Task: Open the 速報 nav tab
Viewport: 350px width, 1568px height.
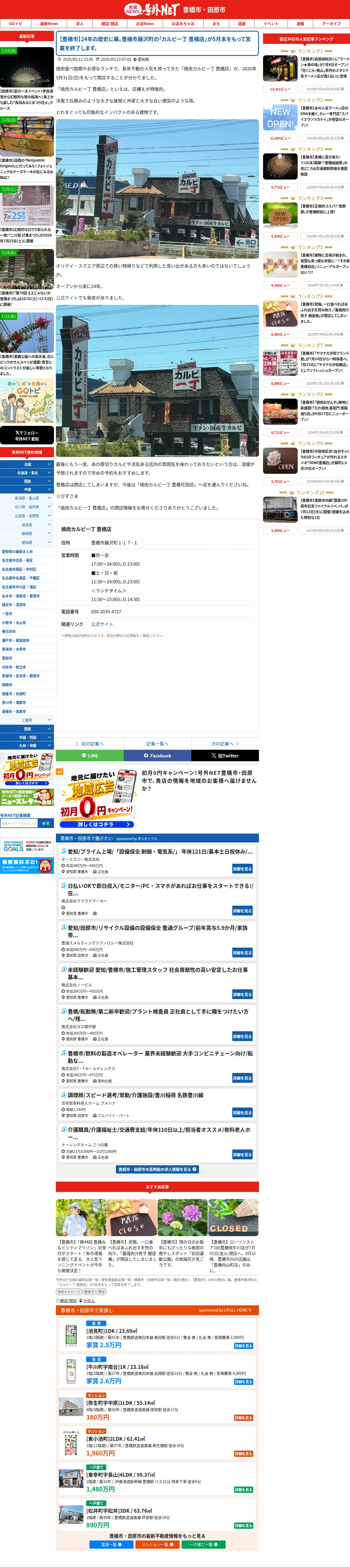Action: (300, 24)
